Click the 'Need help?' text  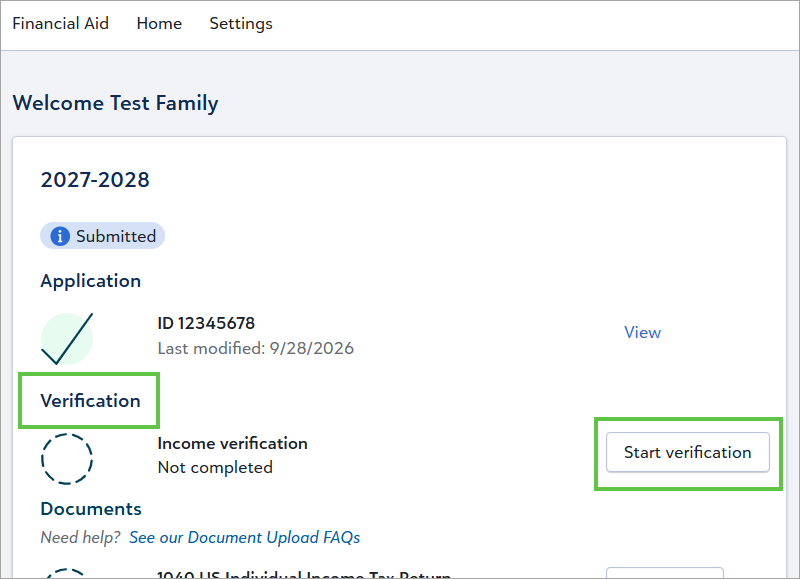click(81, 537)
